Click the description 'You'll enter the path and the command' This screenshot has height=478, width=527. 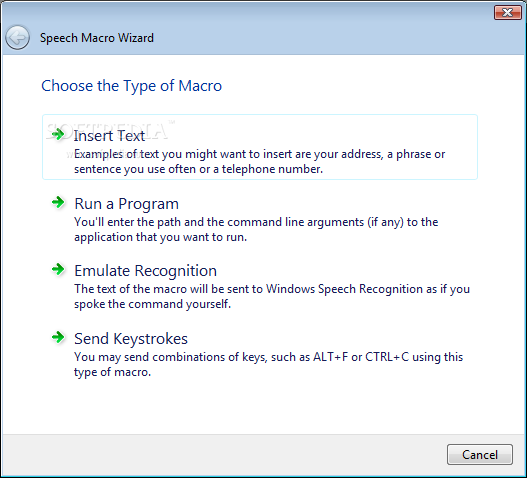click(x=256, y=229)
